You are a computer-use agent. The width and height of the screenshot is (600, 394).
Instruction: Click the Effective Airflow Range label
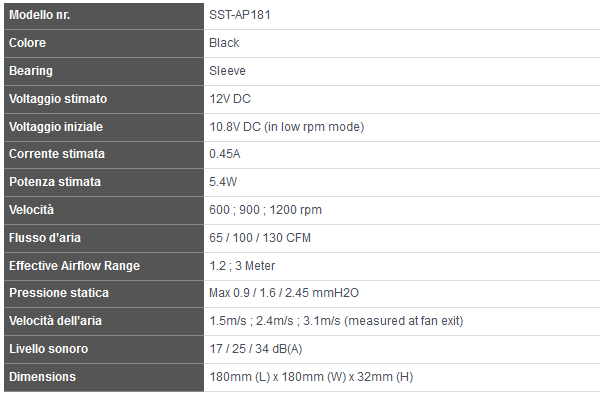[x=75, y=266]
